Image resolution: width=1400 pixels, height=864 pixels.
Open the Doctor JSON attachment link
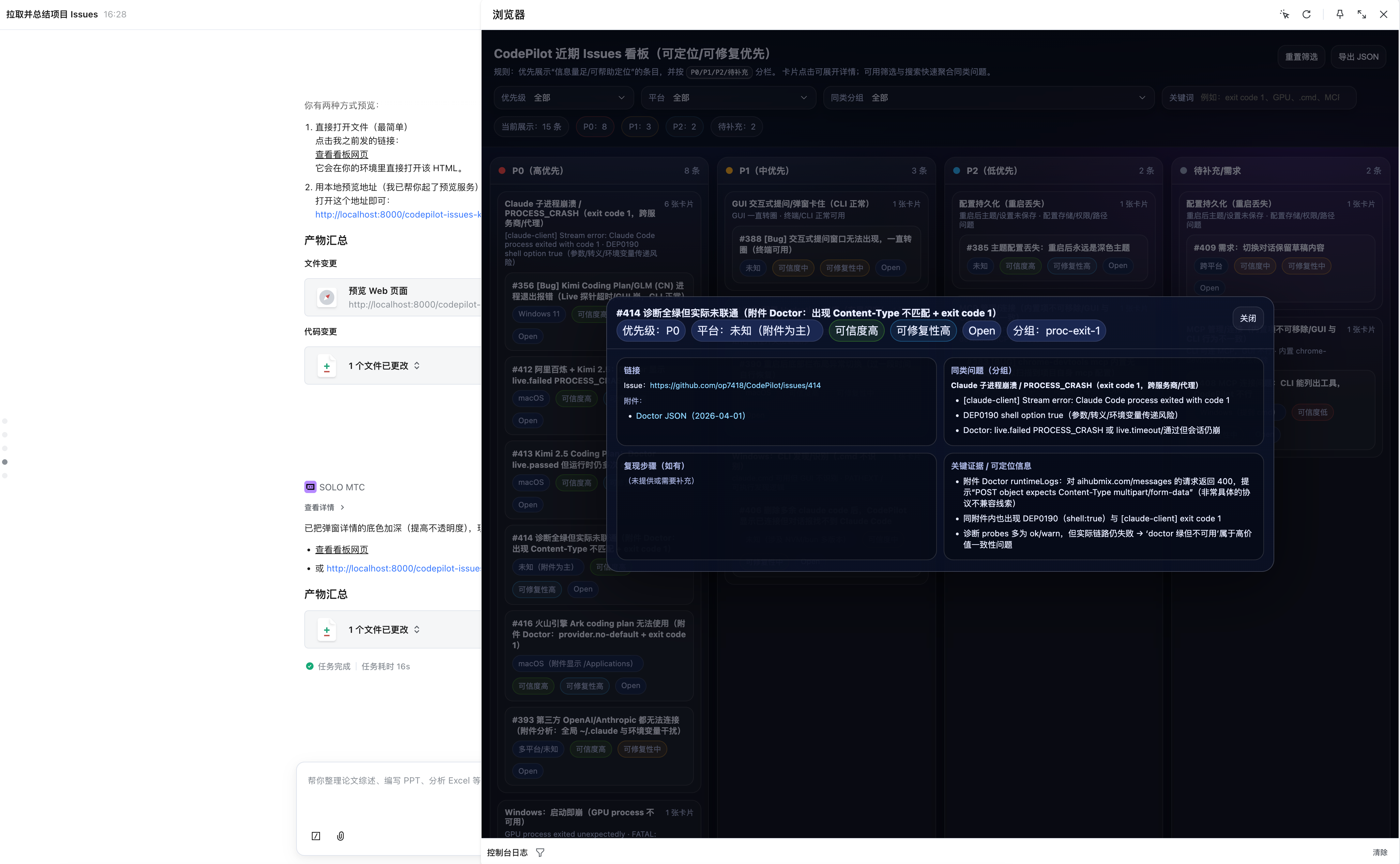tap(690, 416)
